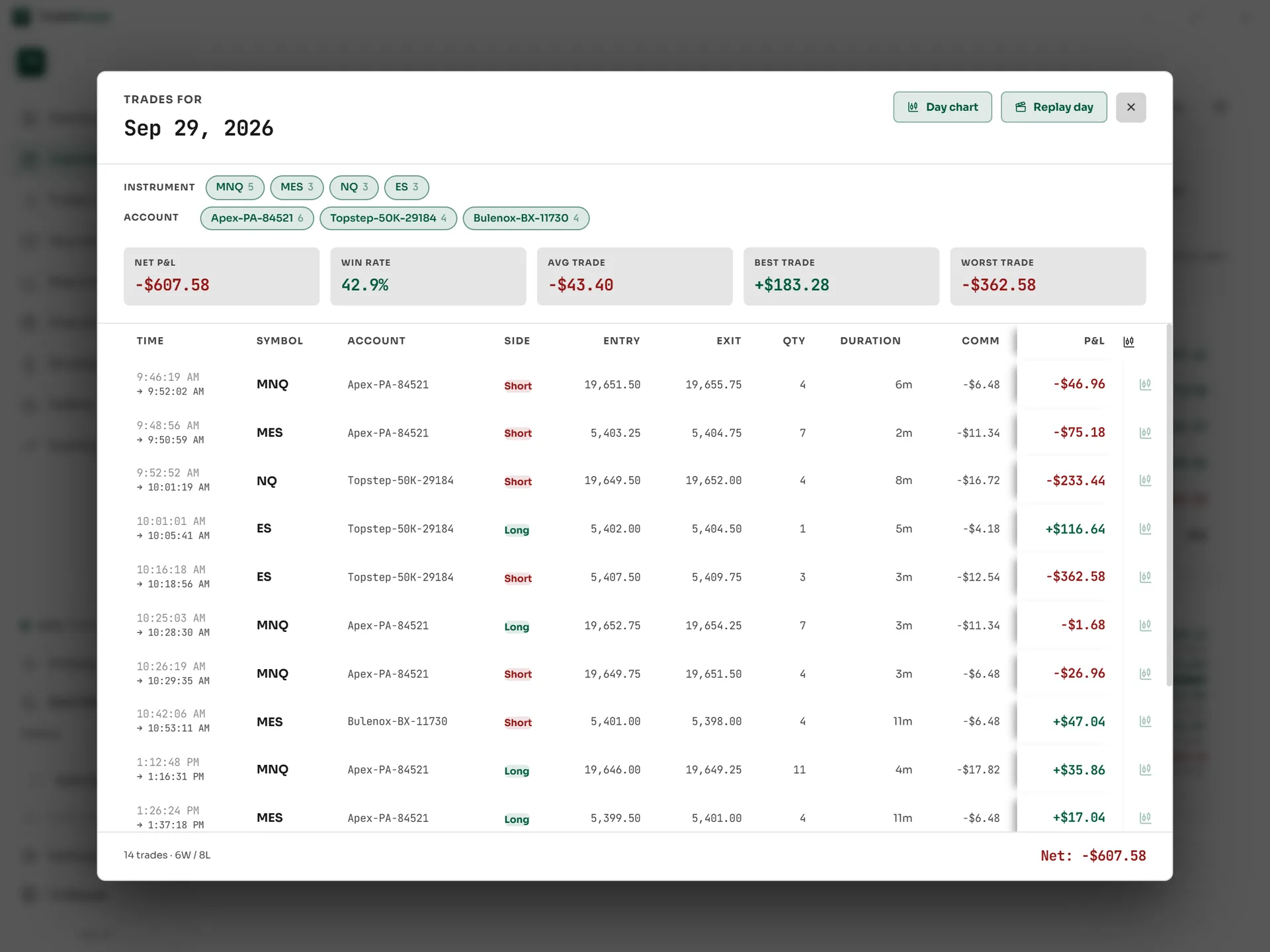Viewport: 1270px width, 952px height.
Task: Toggle MES instrument filter
Action: (296, 187)
